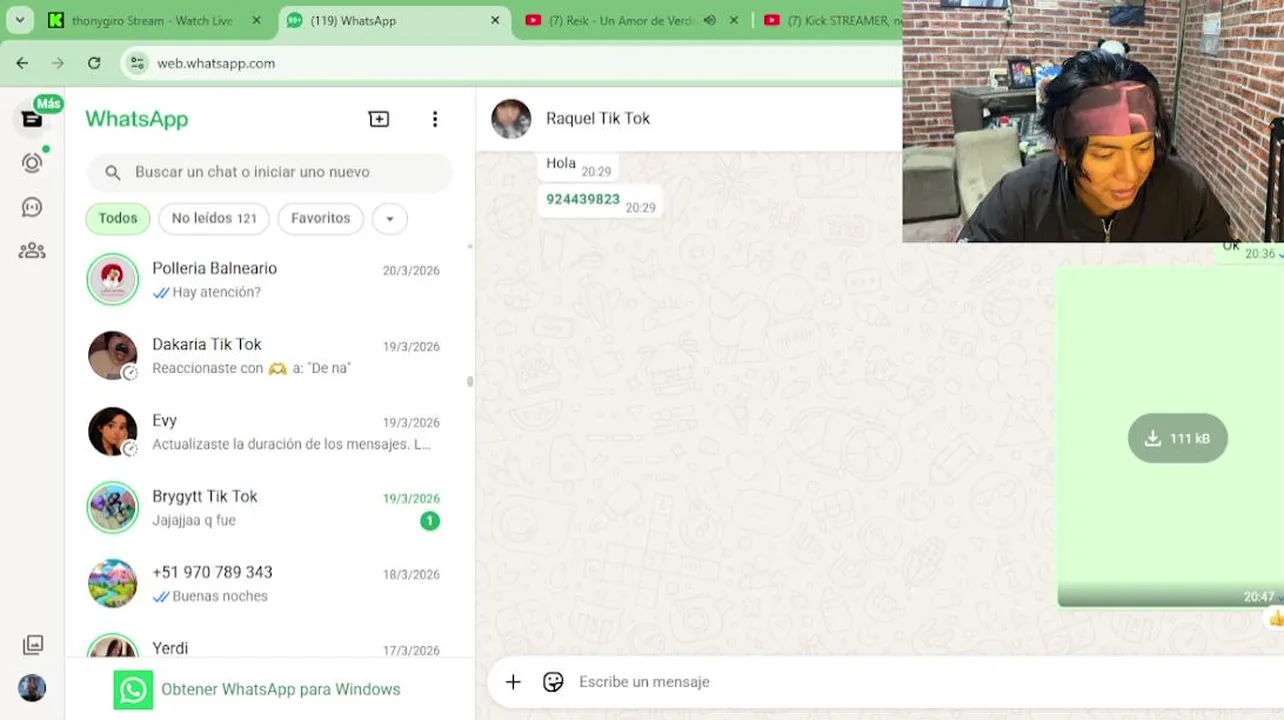This screenshot has height=720, width=1284.
Task: Open own profile picture in sidebar
Action: point(32,688)
